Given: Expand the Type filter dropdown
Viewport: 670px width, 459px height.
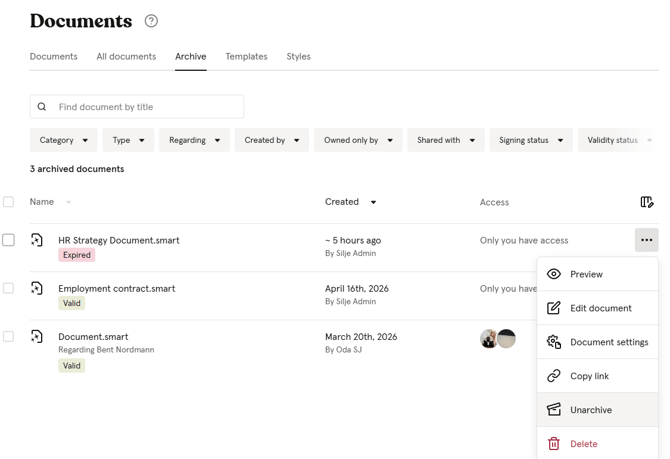Looking at the screenshot, I should [128, 140].
